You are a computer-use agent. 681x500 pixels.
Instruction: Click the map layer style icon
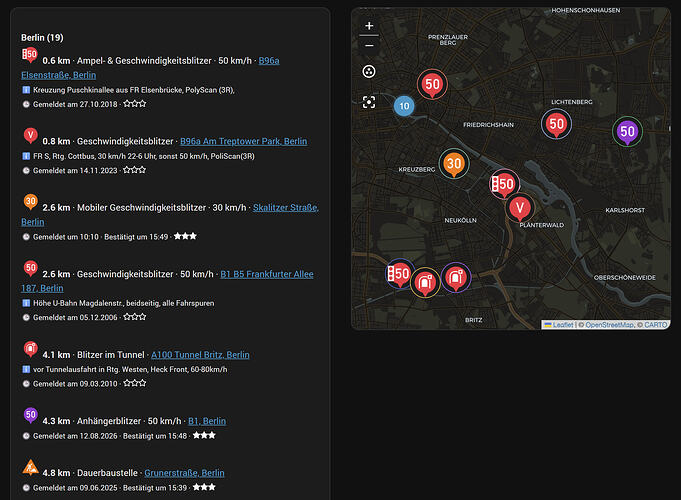point(369,71)
